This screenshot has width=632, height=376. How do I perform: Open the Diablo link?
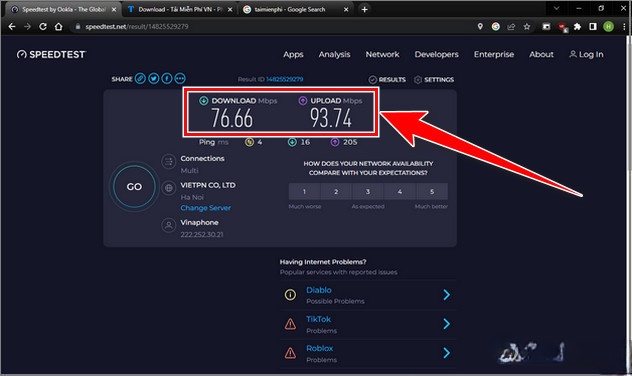click(x=319, y=290)
